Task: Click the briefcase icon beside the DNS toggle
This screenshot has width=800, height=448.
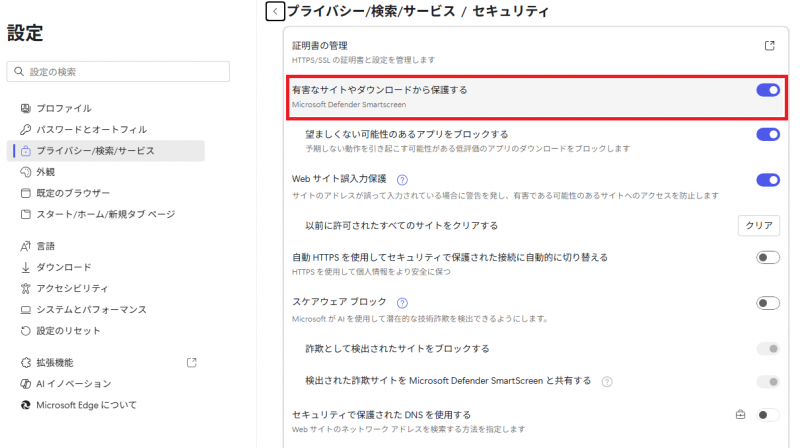Action: point(740,414)
